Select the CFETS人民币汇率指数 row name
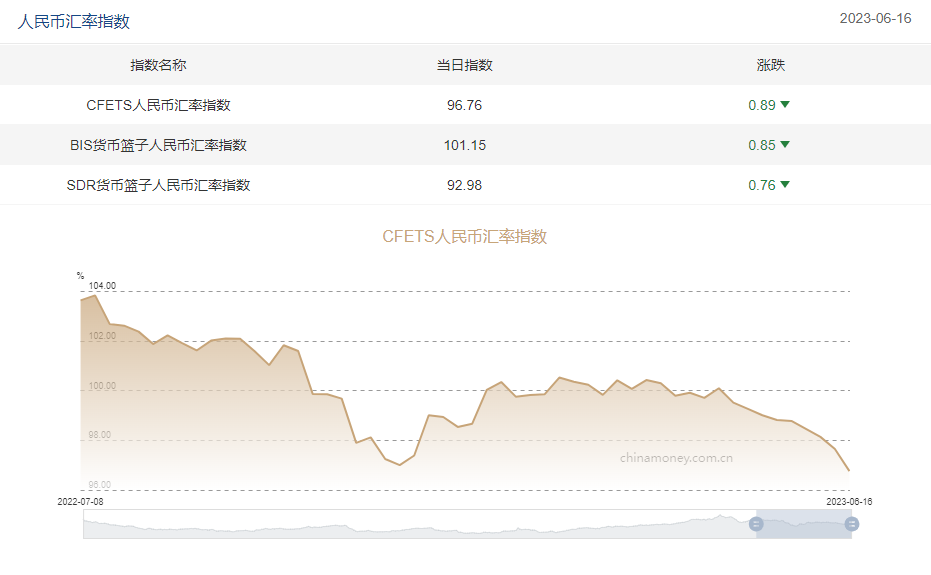931x575 pixels. click(x=158, y=105)
